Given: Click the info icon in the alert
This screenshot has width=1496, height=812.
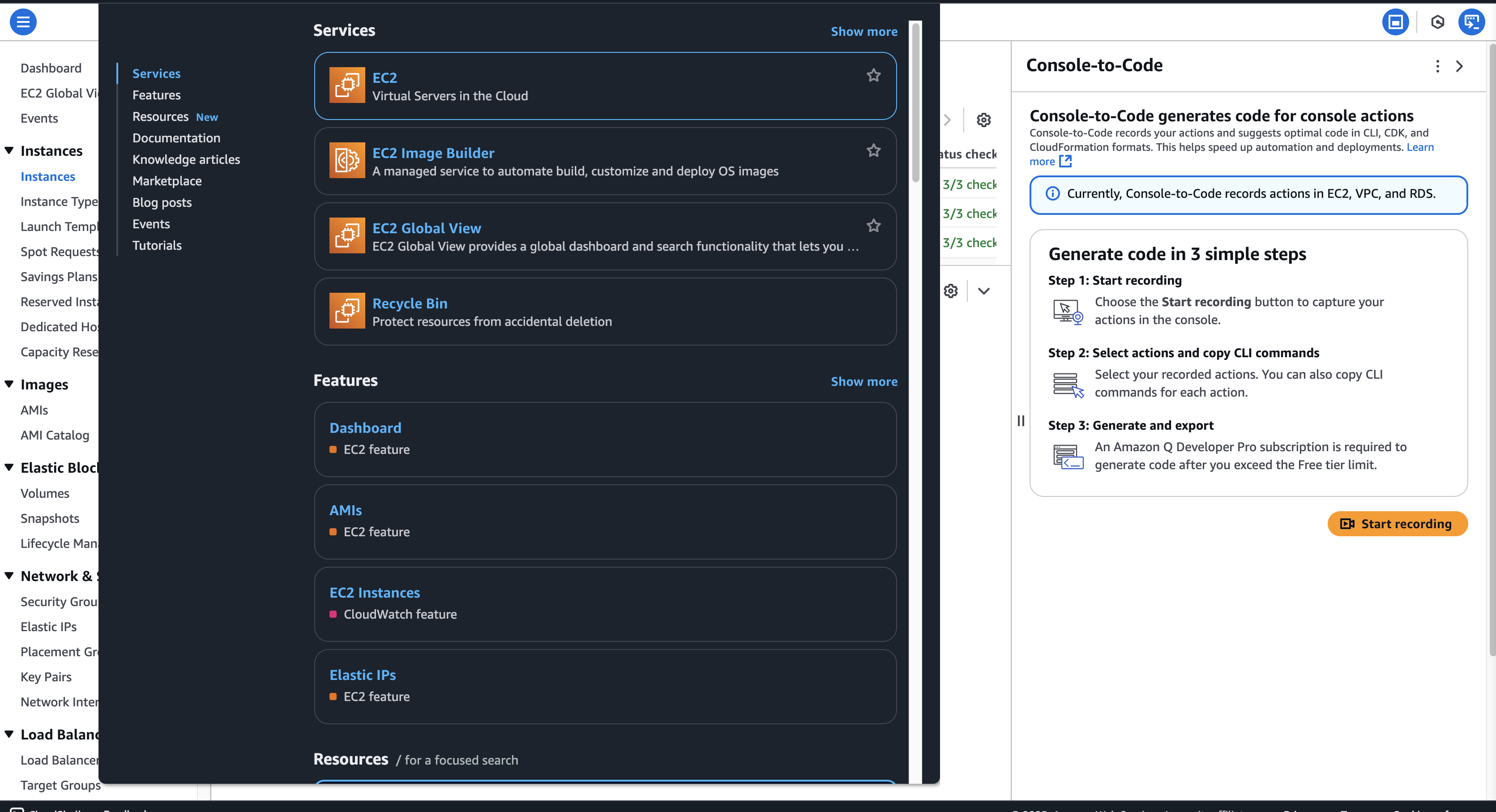Looking at the screenshot, I should [x=1052, y=194].
